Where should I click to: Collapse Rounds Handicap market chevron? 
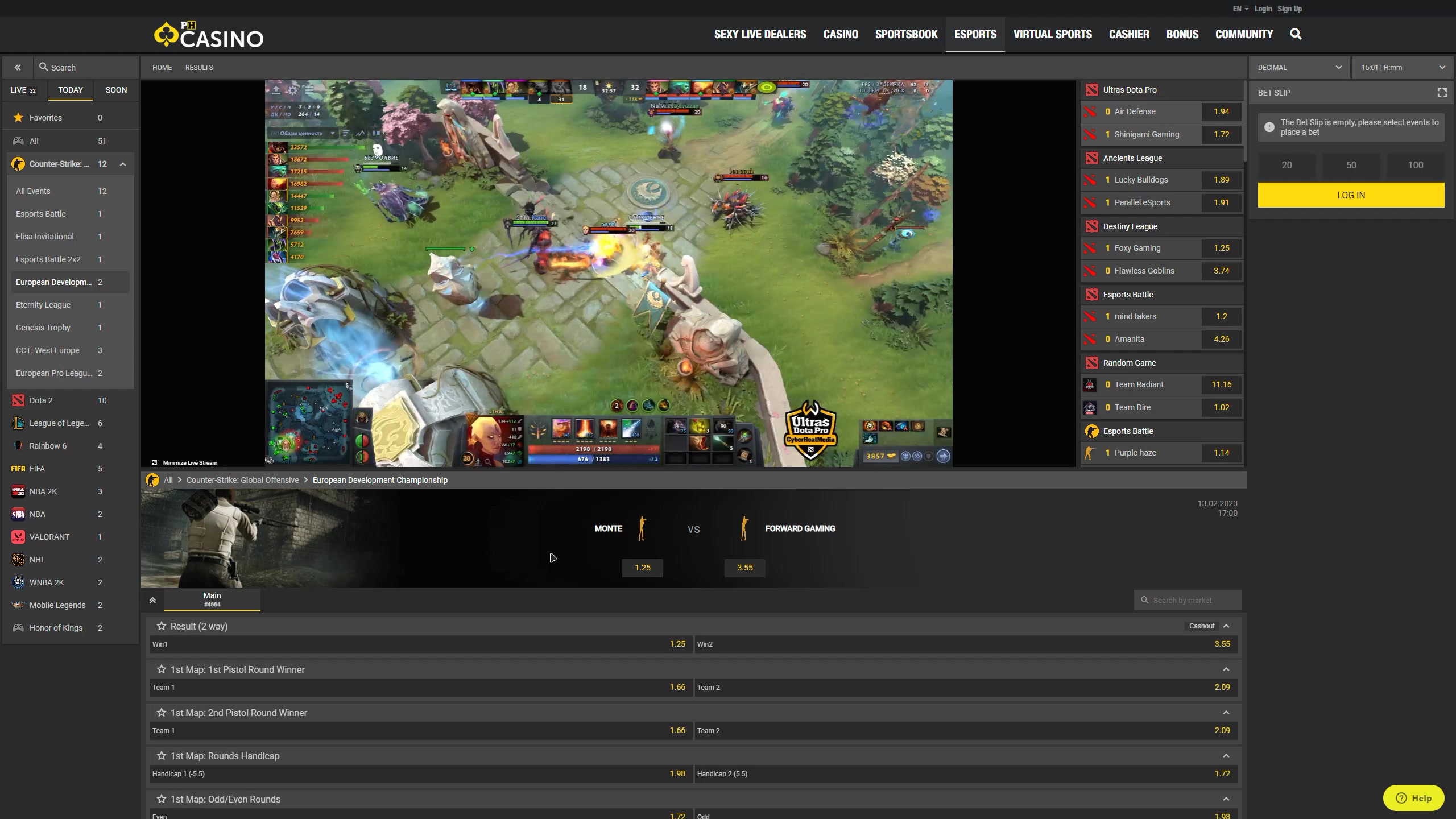[1226, 756]
